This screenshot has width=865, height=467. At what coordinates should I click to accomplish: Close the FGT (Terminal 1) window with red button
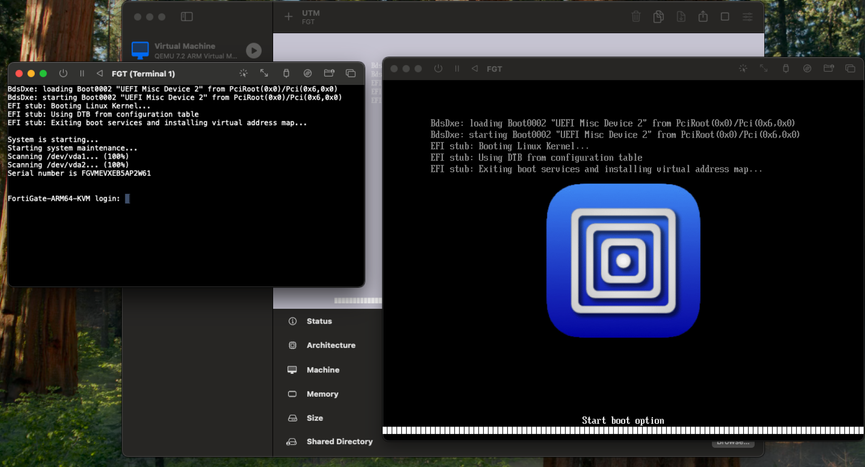pyautogui.click(x=19, y=73)
